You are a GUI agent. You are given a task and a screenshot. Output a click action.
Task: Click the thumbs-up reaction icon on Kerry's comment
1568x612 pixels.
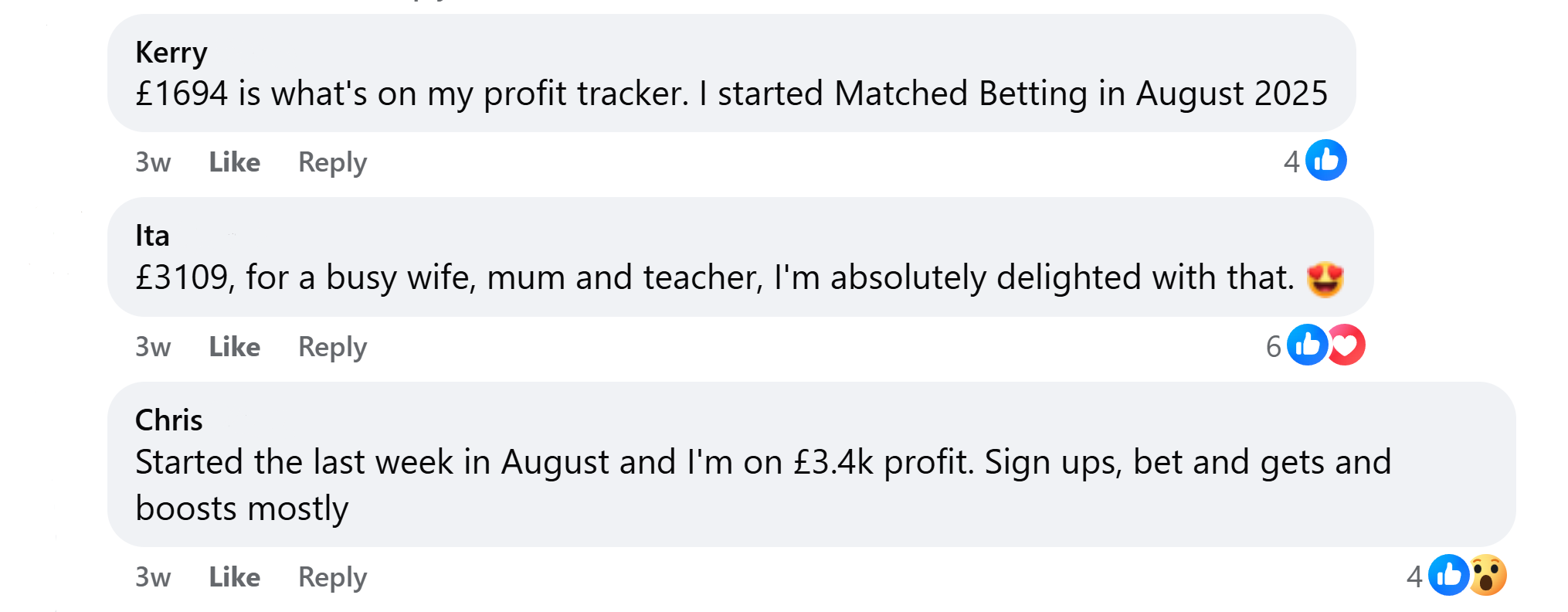1325,160
